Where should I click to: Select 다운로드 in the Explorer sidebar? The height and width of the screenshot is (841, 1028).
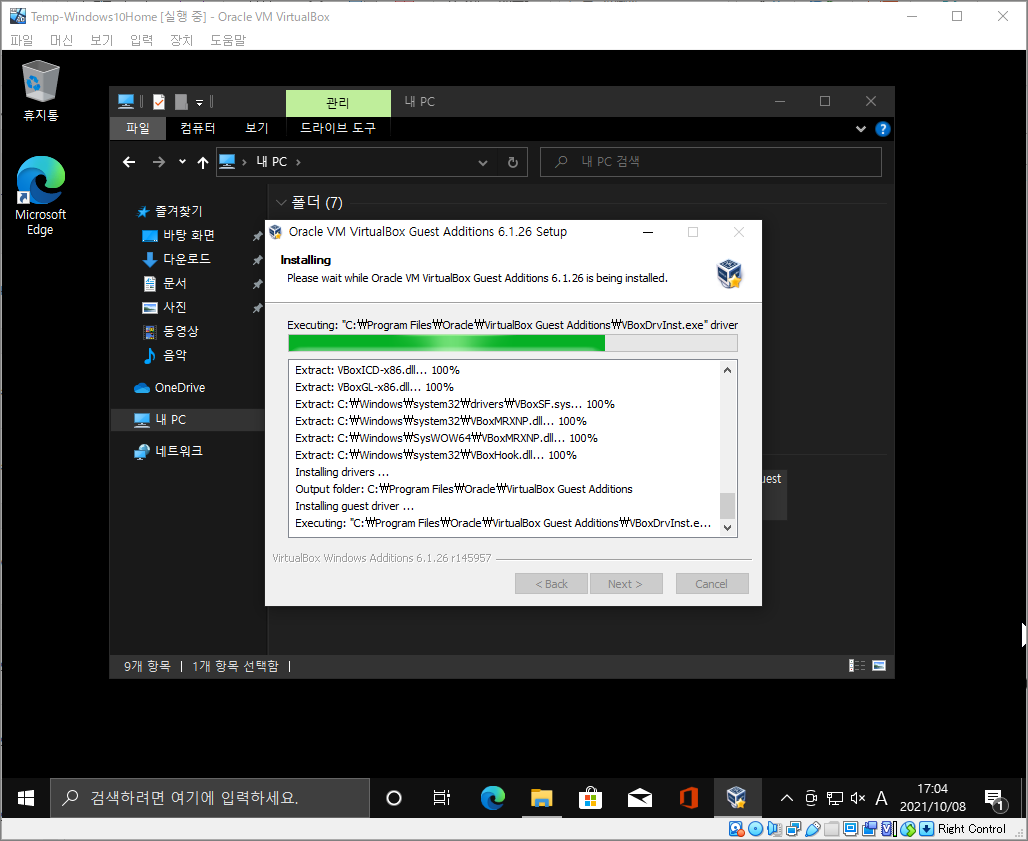coord(187,259)
